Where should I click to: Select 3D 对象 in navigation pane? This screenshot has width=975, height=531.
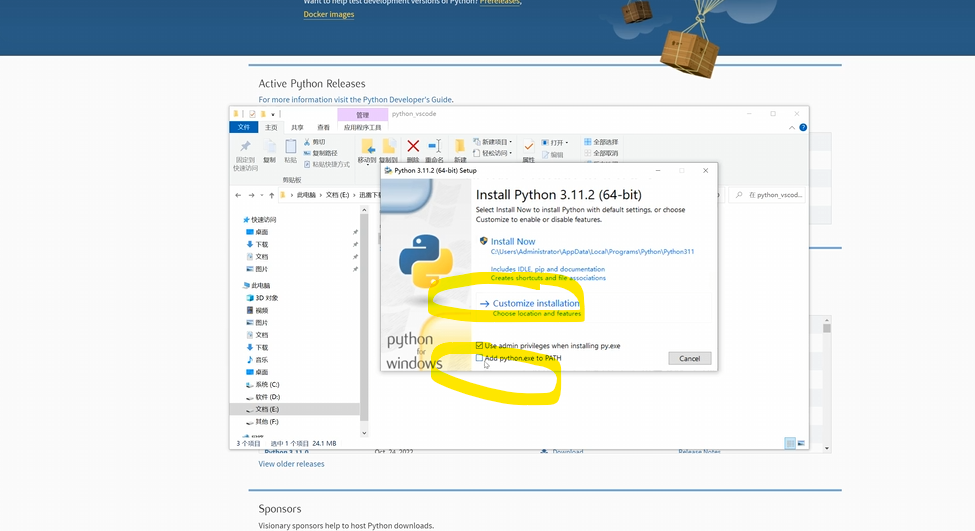click(x=267, y=298)
